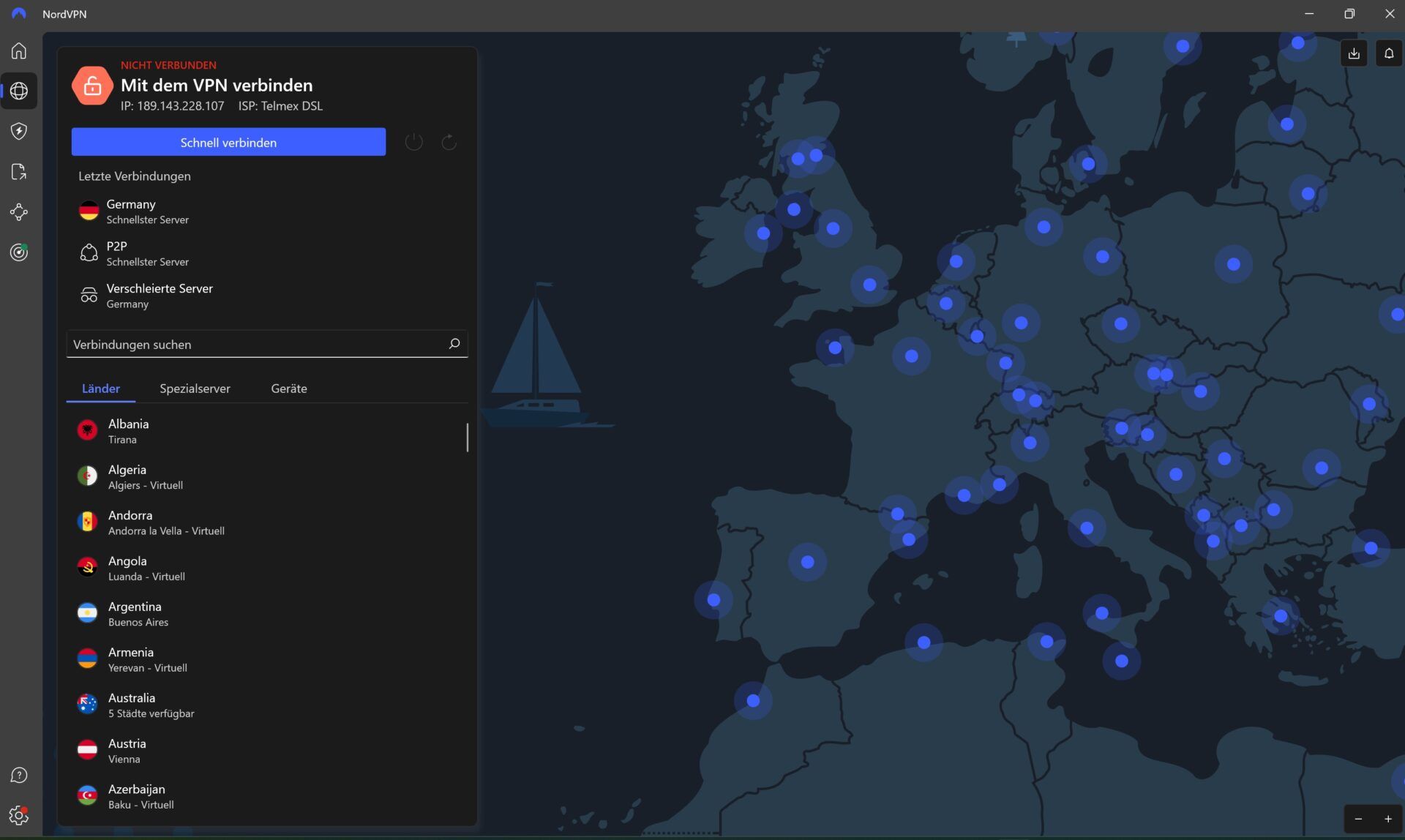Click the download updates icon

click(1354, 53)
